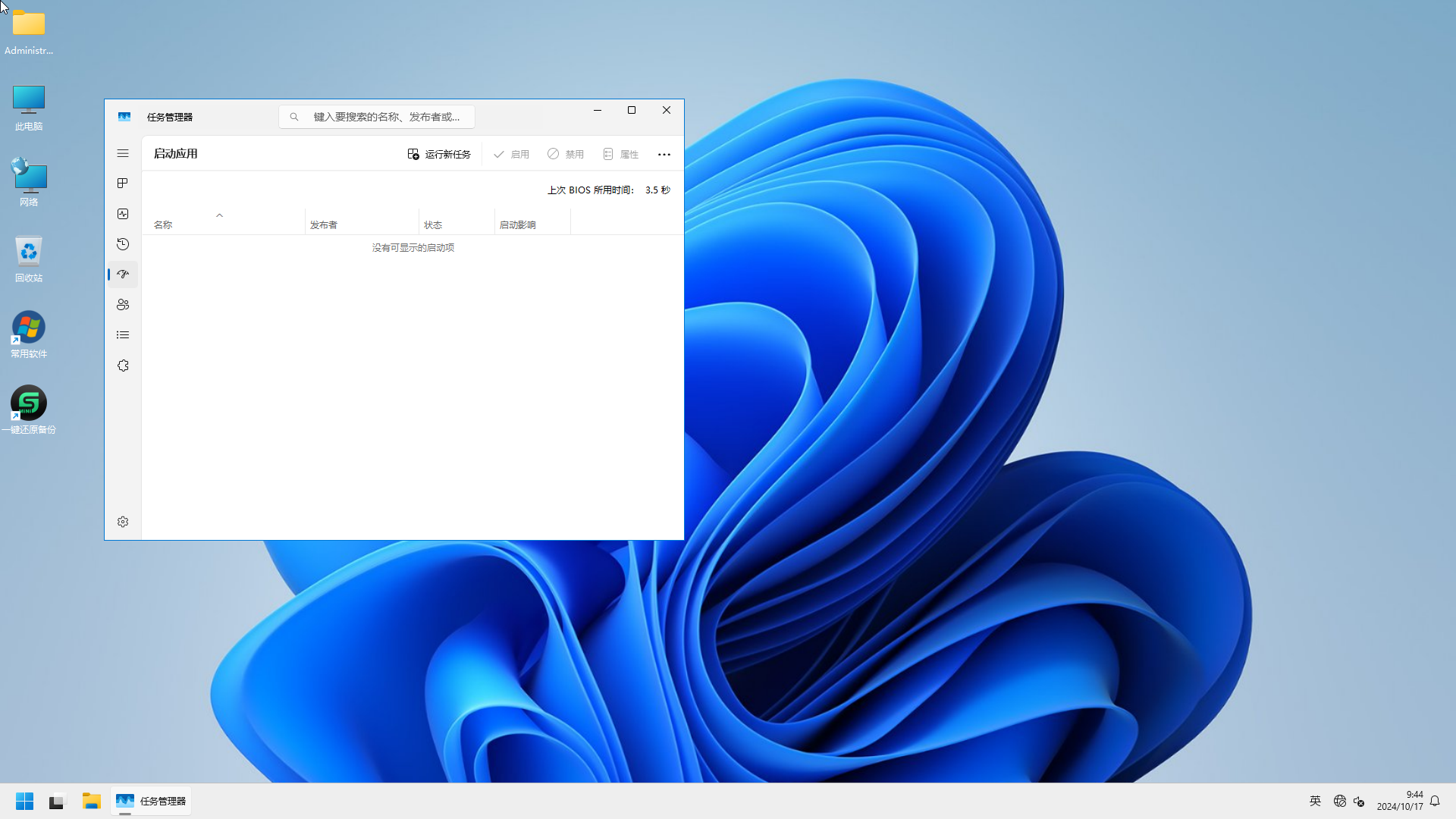Click the 启动应用 page heading

(176, 153)
